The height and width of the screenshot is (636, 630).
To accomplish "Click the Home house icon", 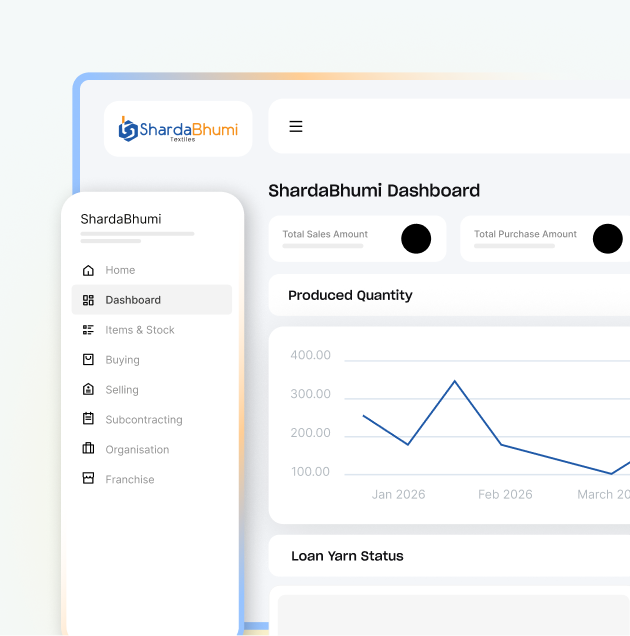I will pyautogui.click(x=88, y=270).
